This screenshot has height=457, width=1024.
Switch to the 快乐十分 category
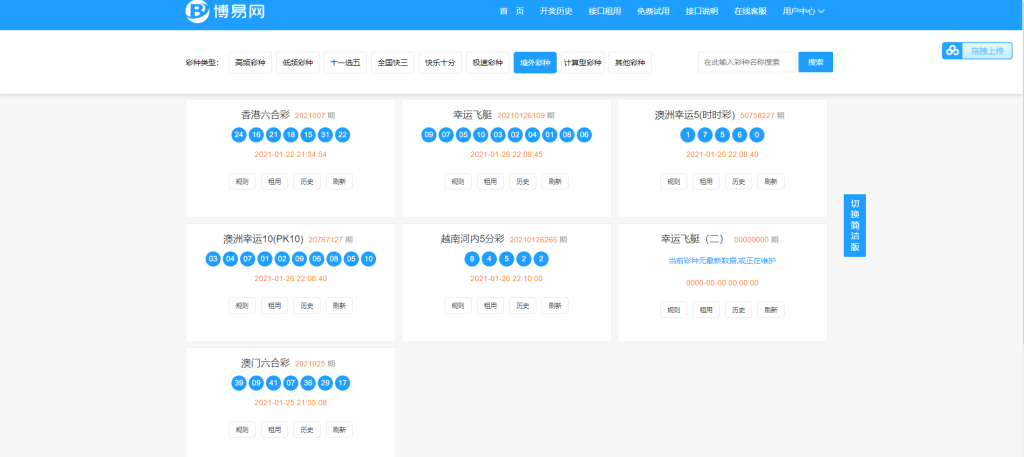(440, 63)
